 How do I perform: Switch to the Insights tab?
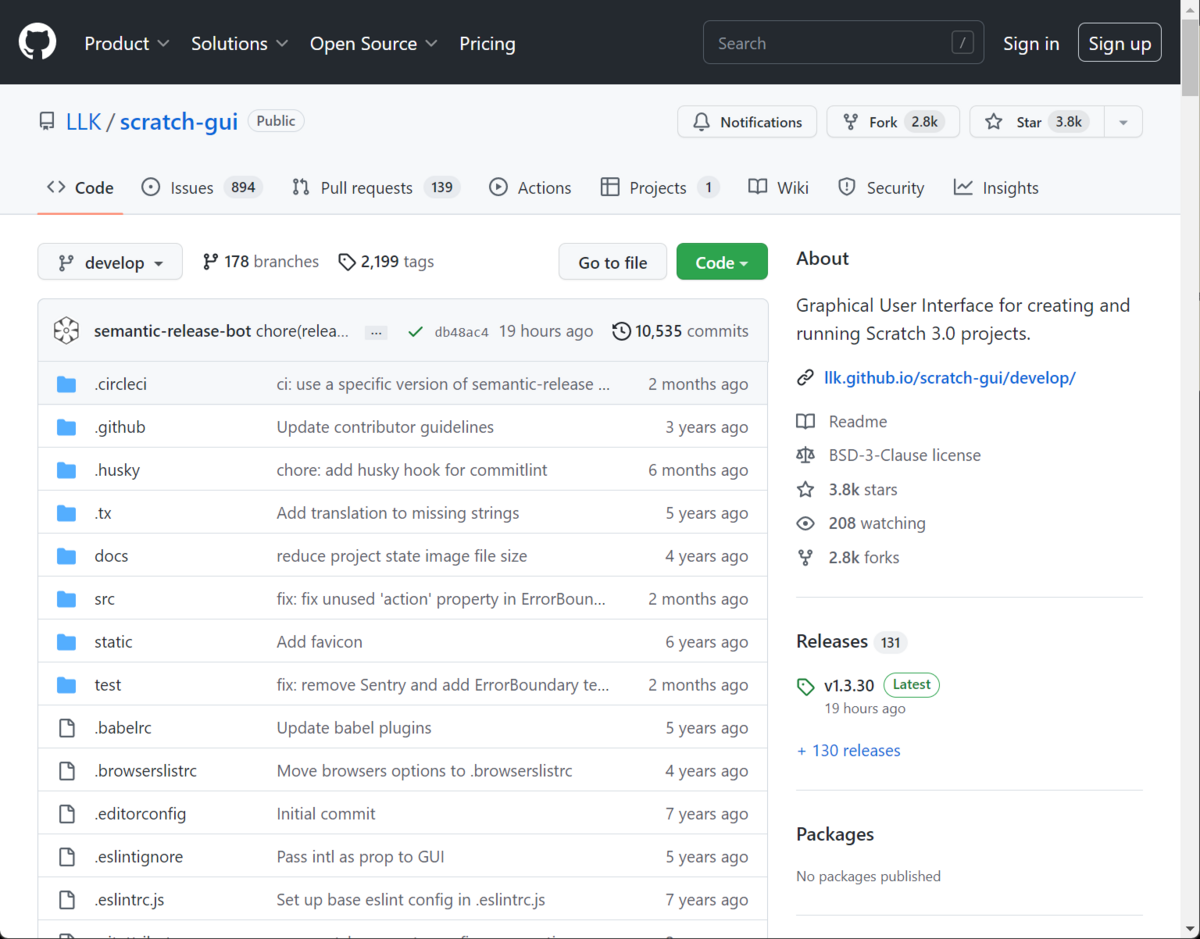[996, 188]
